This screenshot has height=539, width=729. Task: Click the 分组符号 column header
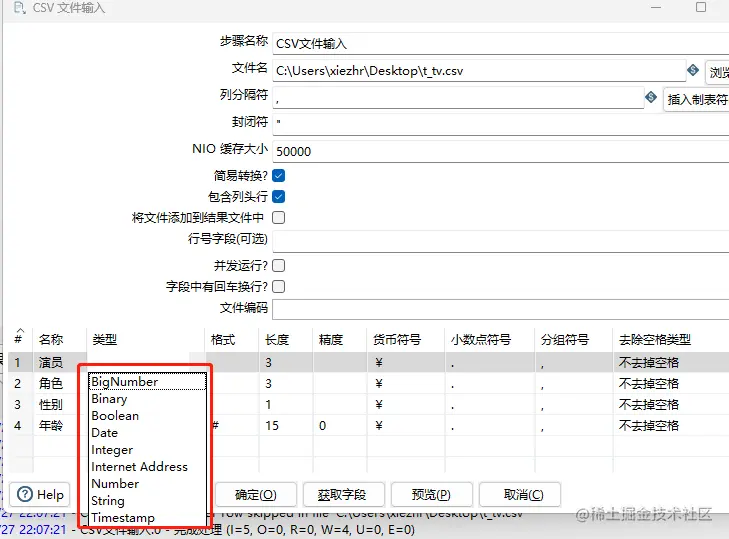click(574, 339)
